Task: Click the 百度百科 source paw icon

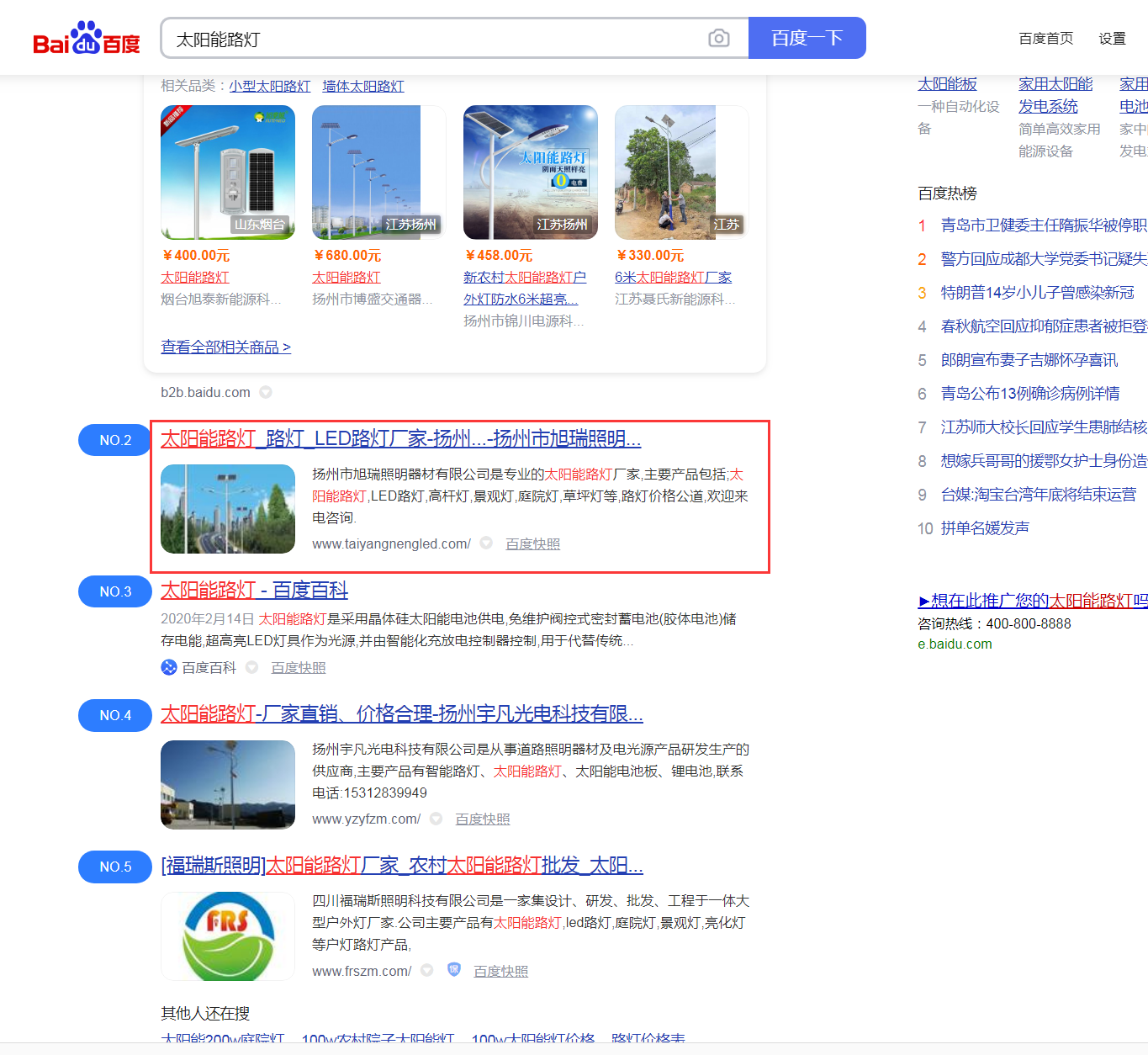Action: click(169, 667)
